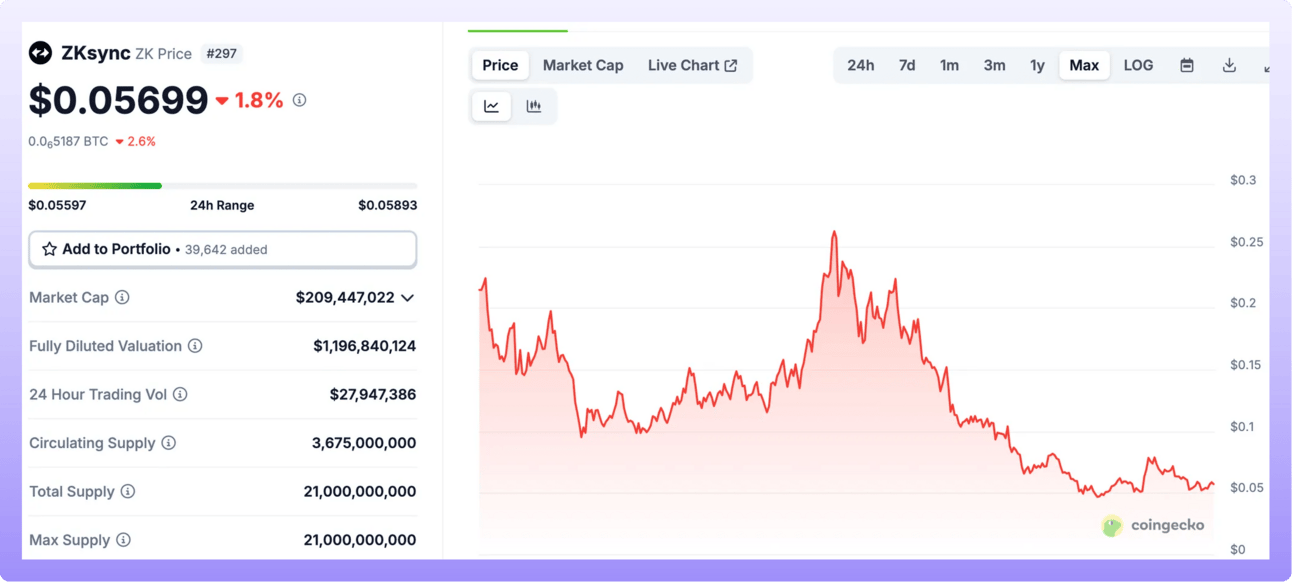Click the $0.05699 price text
The height and width of the screenshot is (582, 1292).
[x=118, y=100]
